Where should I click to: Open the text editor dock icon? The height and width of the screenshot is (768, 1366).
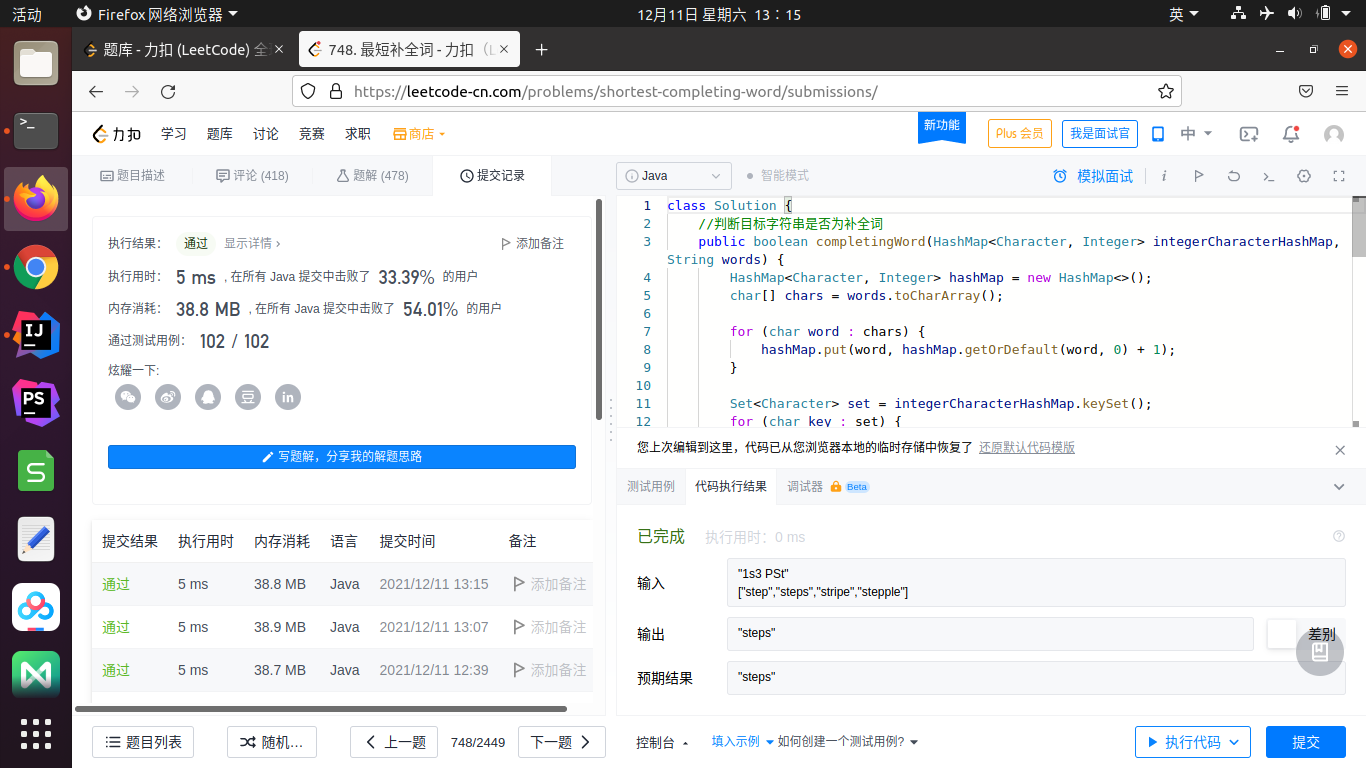tap(36, 539)
